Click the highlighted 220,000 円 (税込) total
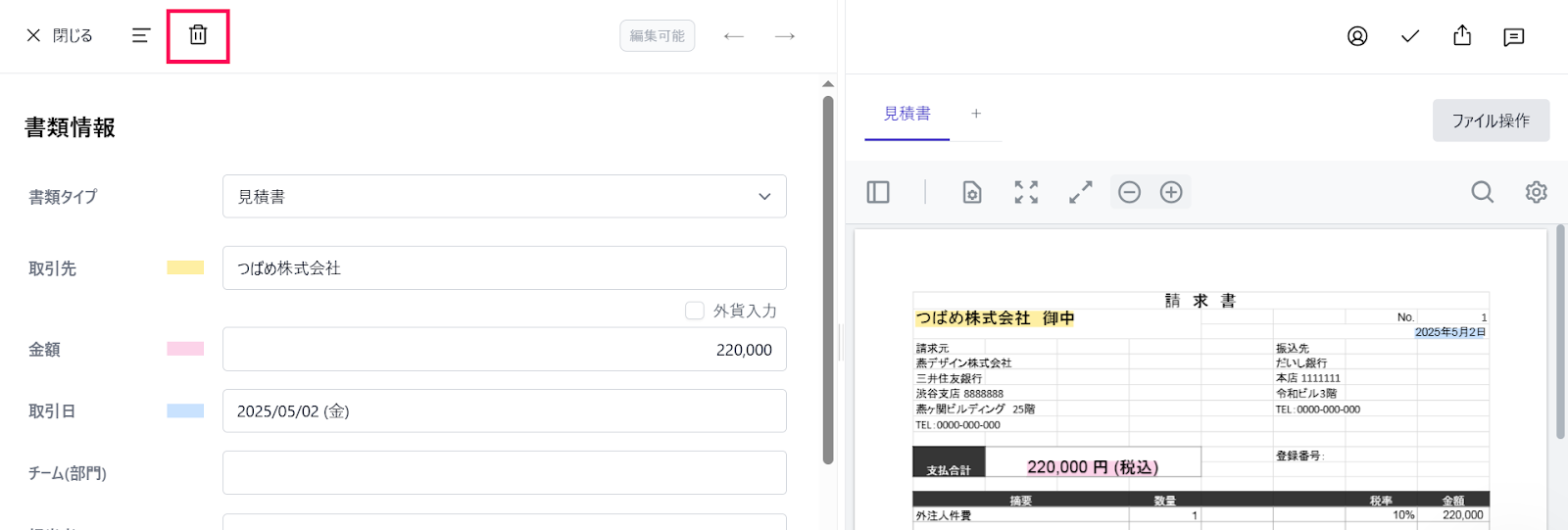 pos(1093,467)
